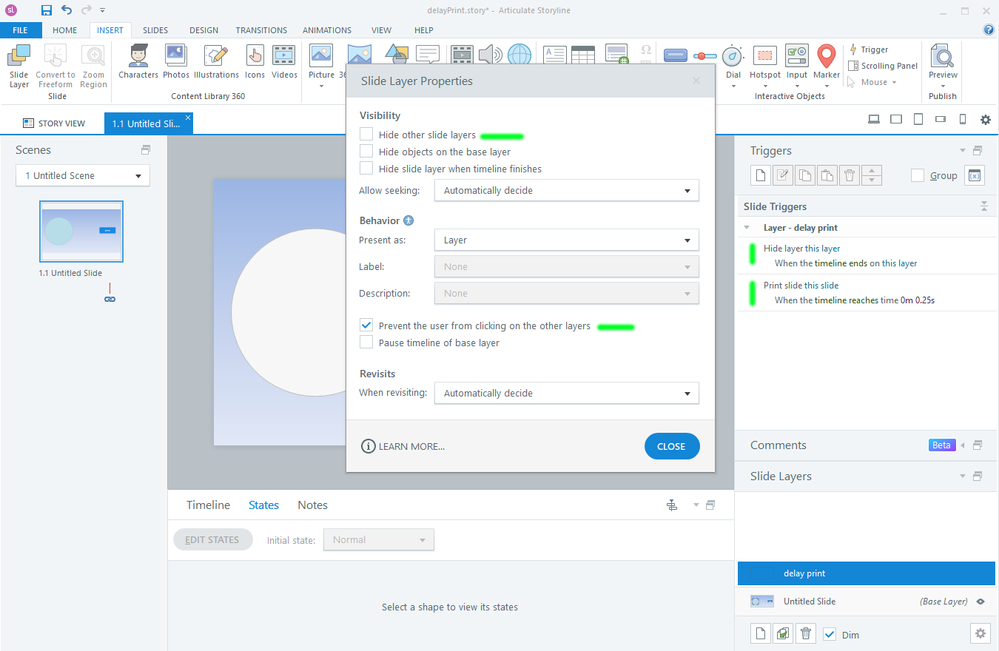
Task: Insert a Dial control
Action: click(x=733, y=62)
